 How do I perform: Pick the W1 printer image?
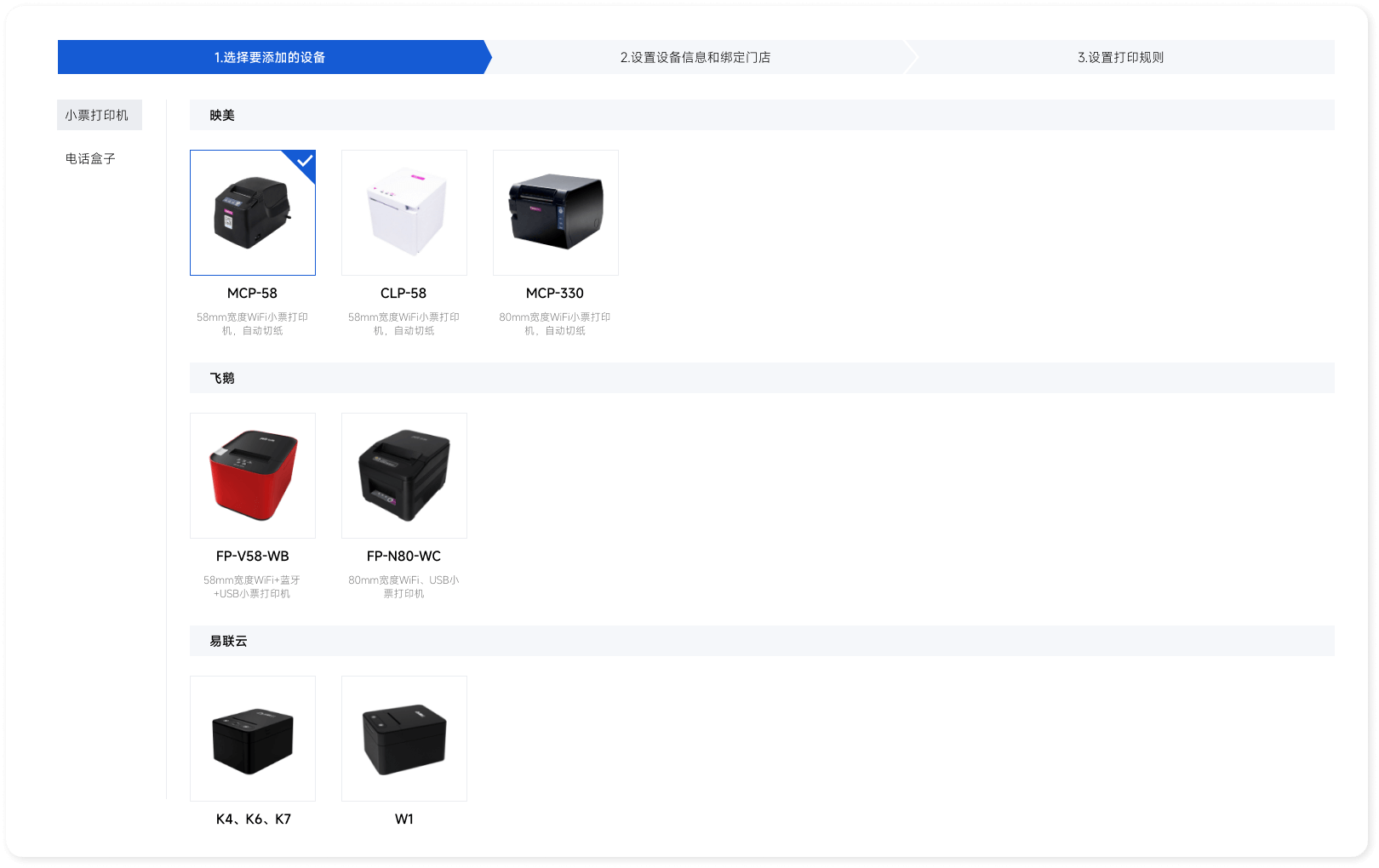point(404,739)
